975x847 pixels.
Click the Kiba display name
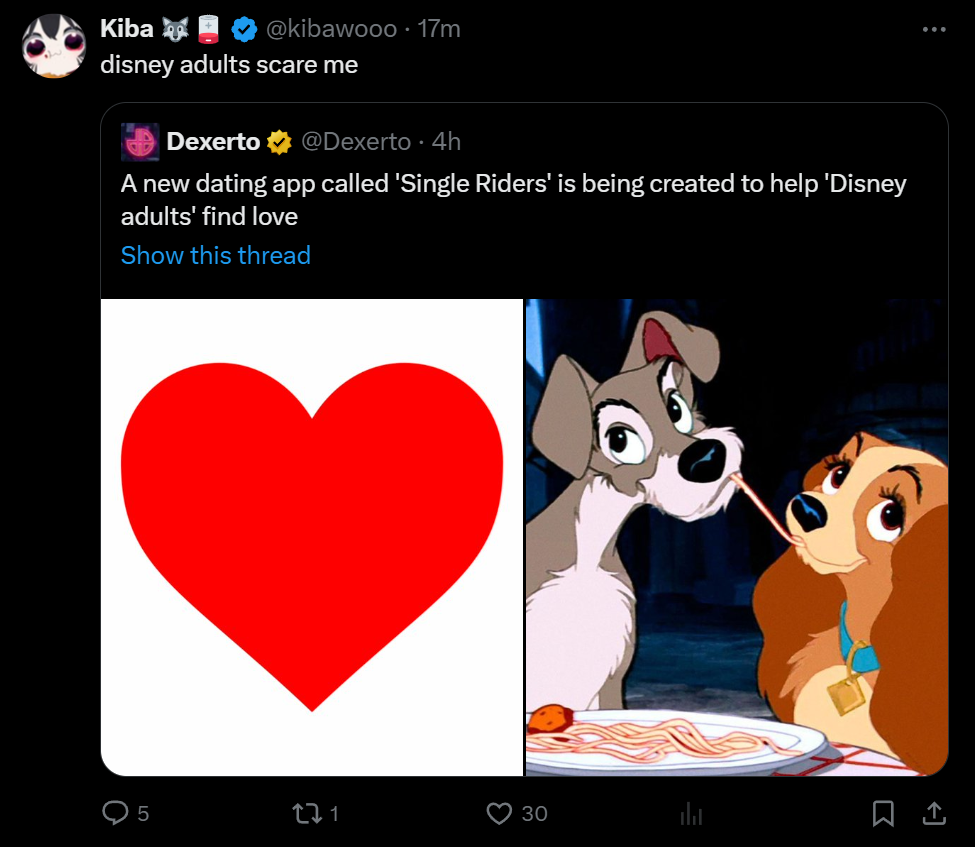pyautogui.click(x=126, y=29)
